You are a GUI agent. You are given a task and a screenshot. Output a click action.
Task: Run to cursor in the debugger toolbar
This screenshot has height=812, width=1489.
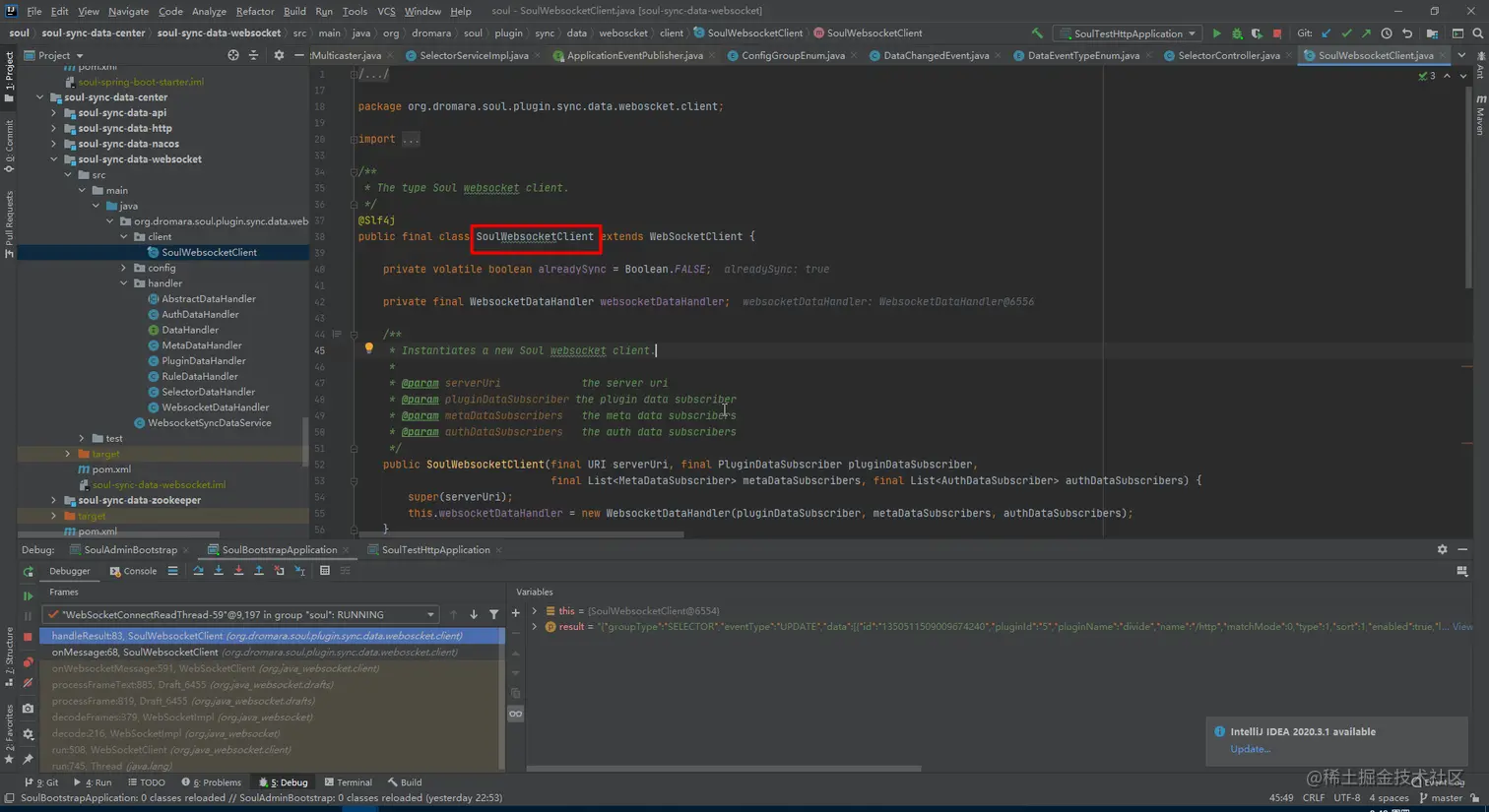pyautogui.click(x=299, y=571)
